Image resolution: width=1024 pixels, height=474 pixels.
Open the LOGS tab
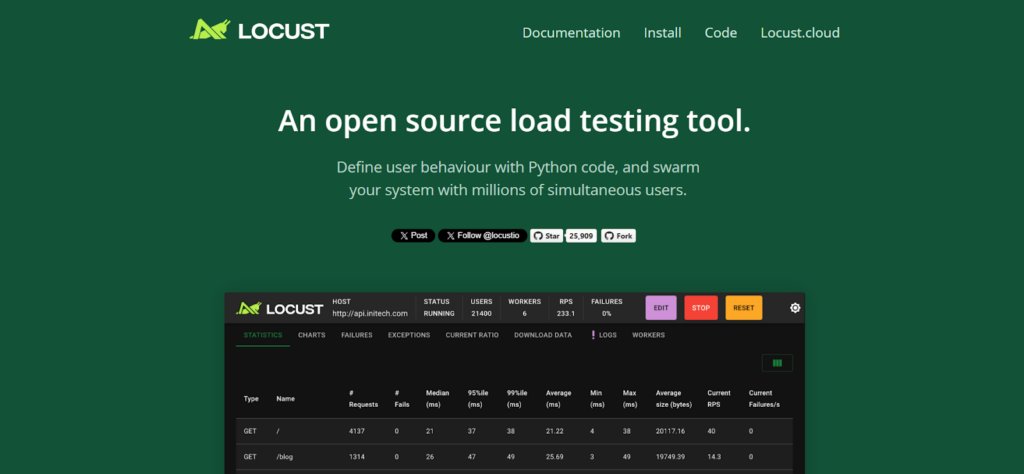(x=604, y=335)
